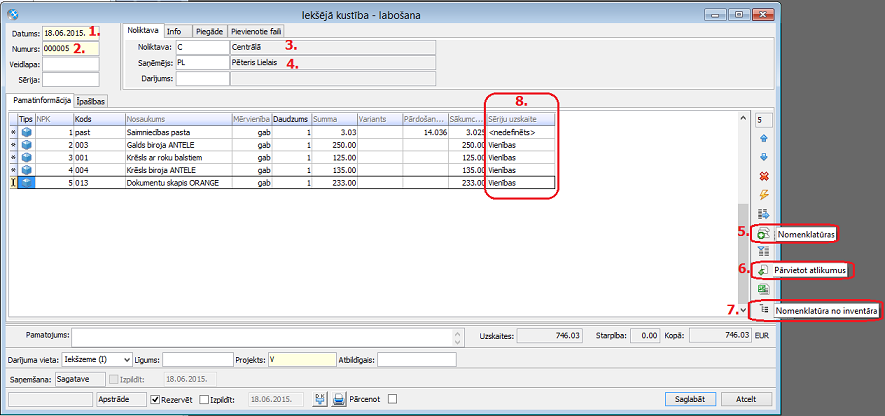Click the Datums date field

pyautogui.click(x=71, y=33)
